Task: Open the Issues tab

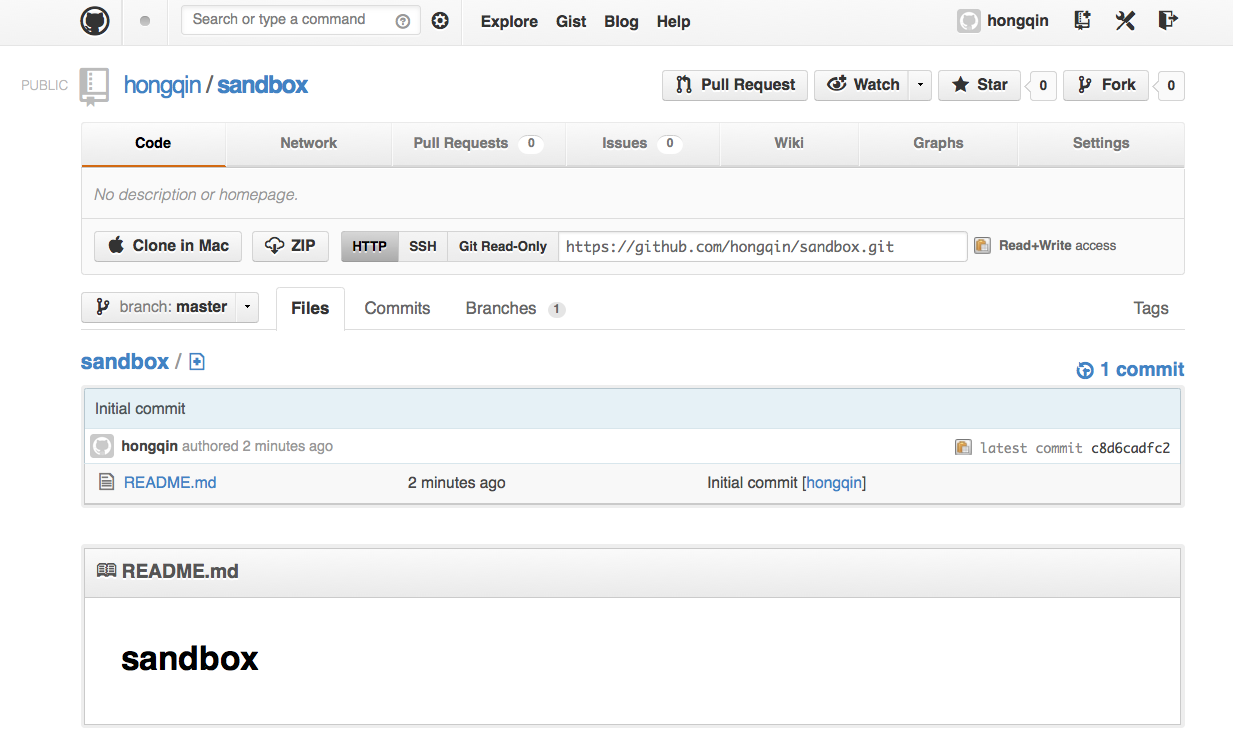Action: pyautogui.click(x=642, y=143)
